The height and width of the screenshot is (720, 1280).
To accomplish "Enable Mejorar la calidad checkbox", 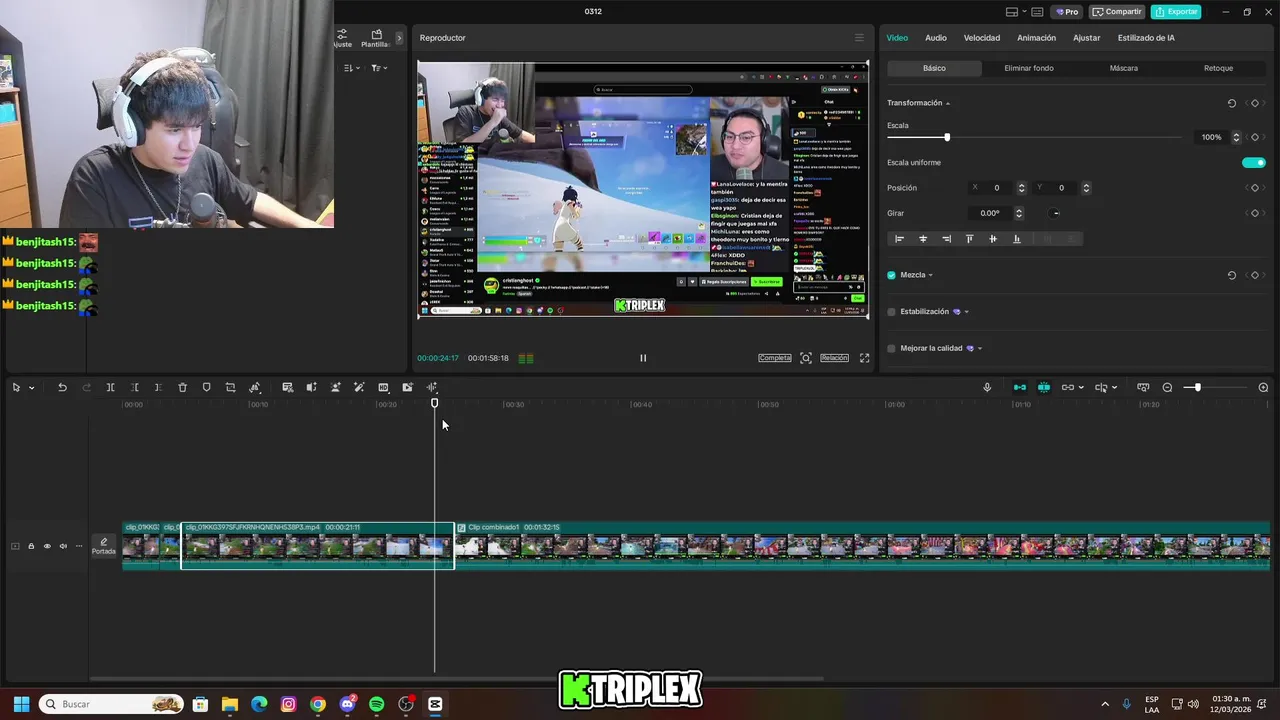I will pos(891,349).
